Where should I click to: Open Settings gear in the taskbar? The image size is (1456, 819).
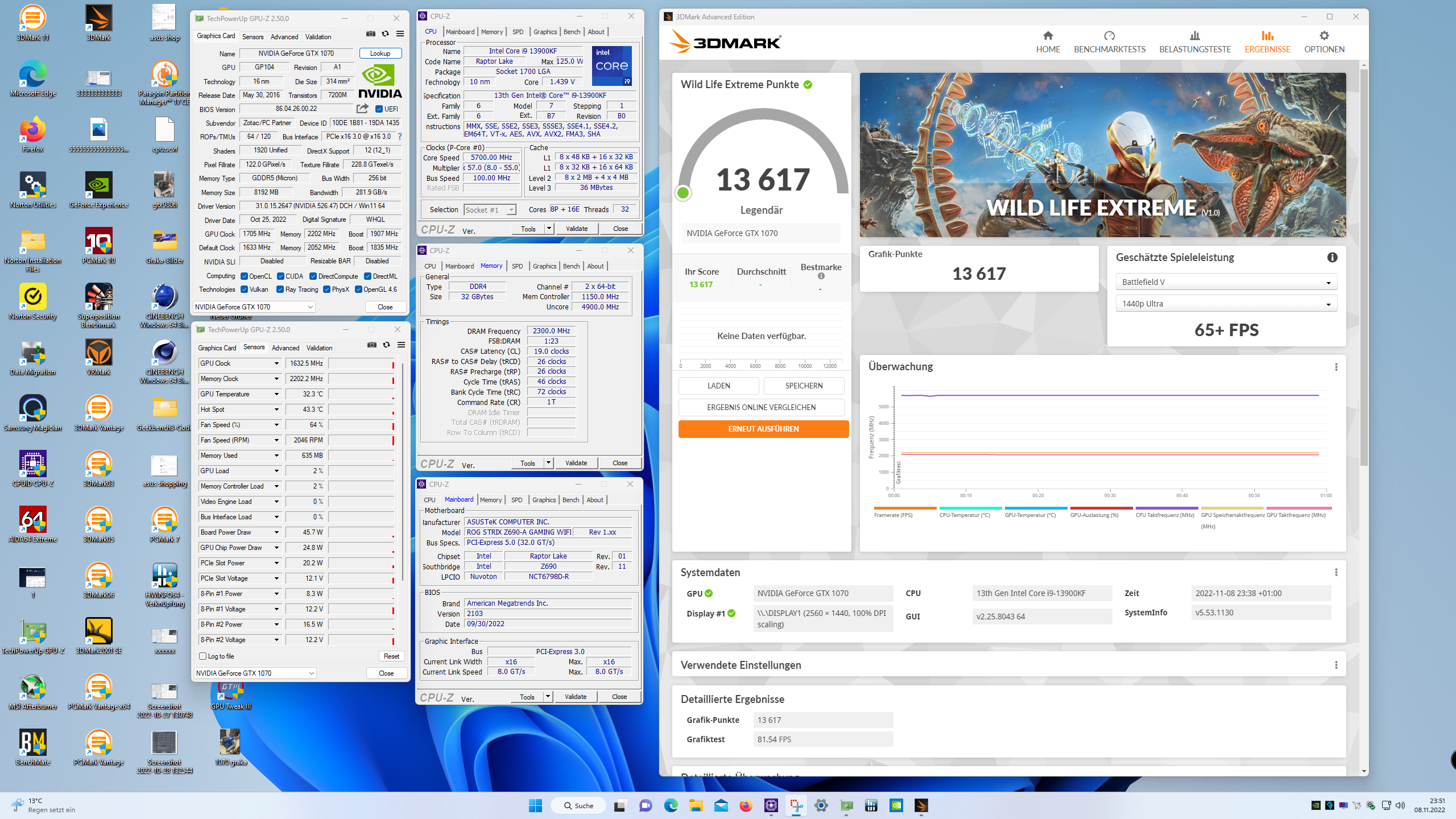(821, 805)
